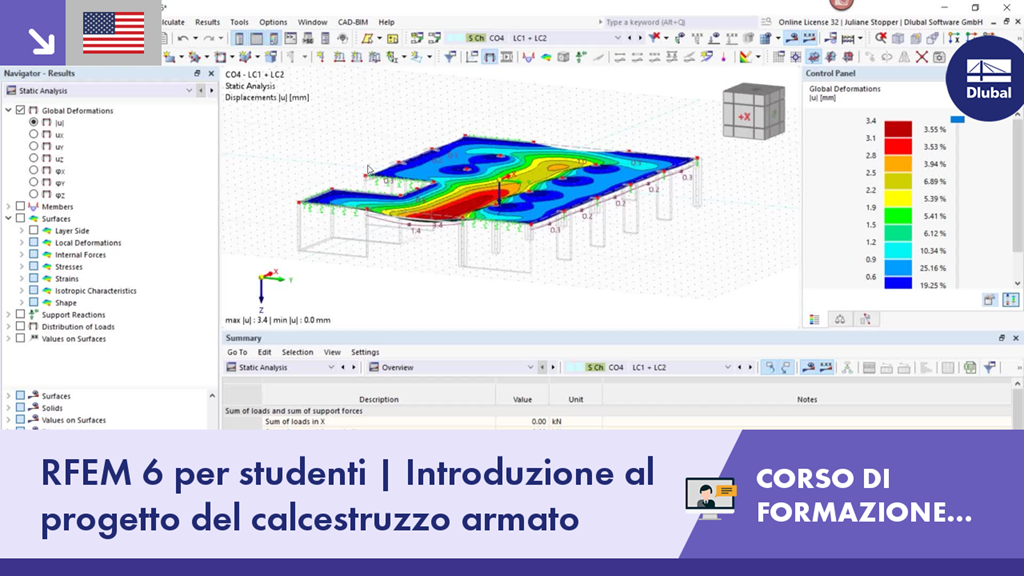Click the Sum of loads in X row
The width and height of the screenshot is (1024, 576).
pos(617,422)
